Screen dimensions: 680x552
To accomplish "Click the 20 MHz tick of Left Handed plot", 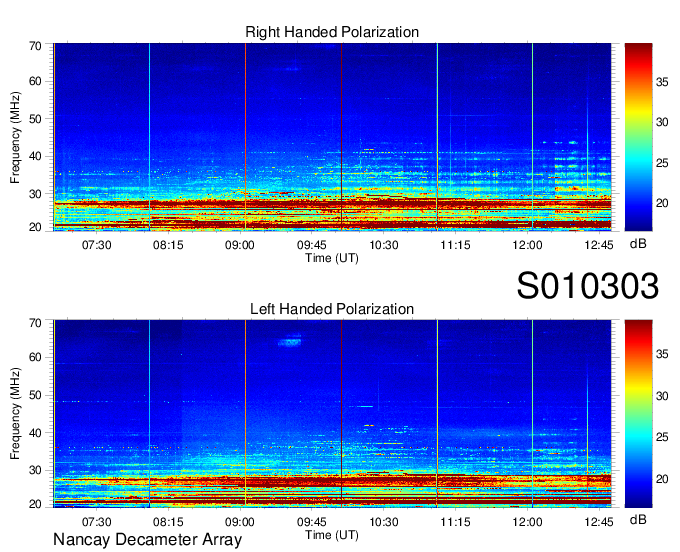I will (x=35, y=504).
